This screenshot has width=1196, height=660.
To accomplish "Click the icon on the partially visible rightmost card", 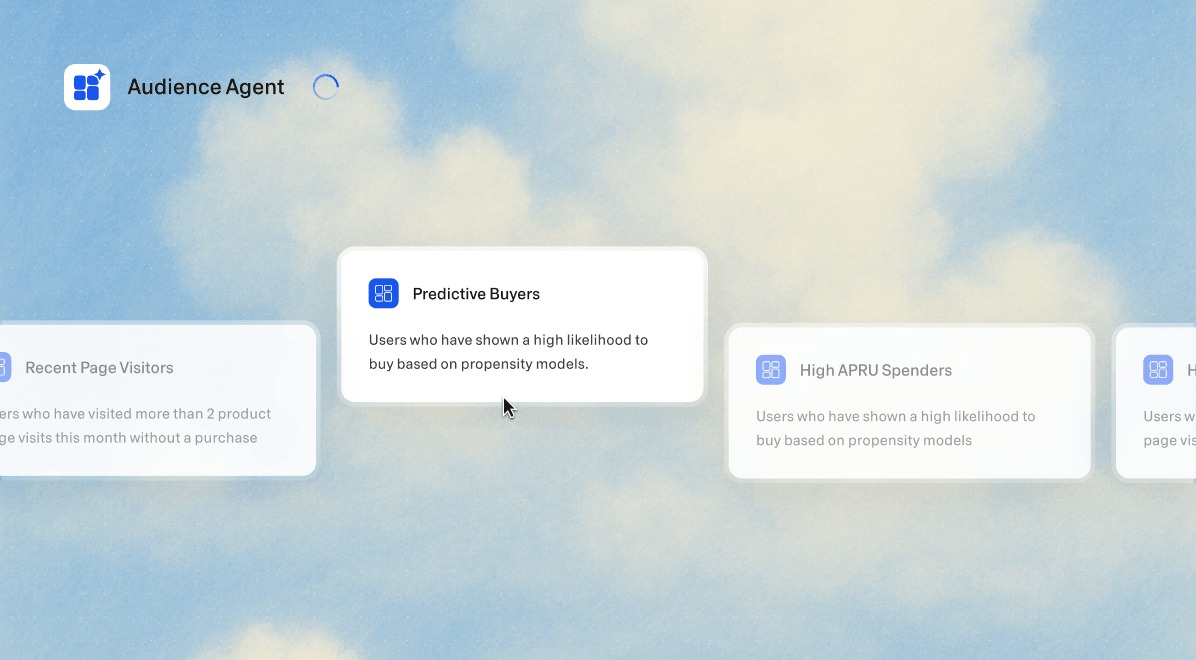I will coord(1158,370).
